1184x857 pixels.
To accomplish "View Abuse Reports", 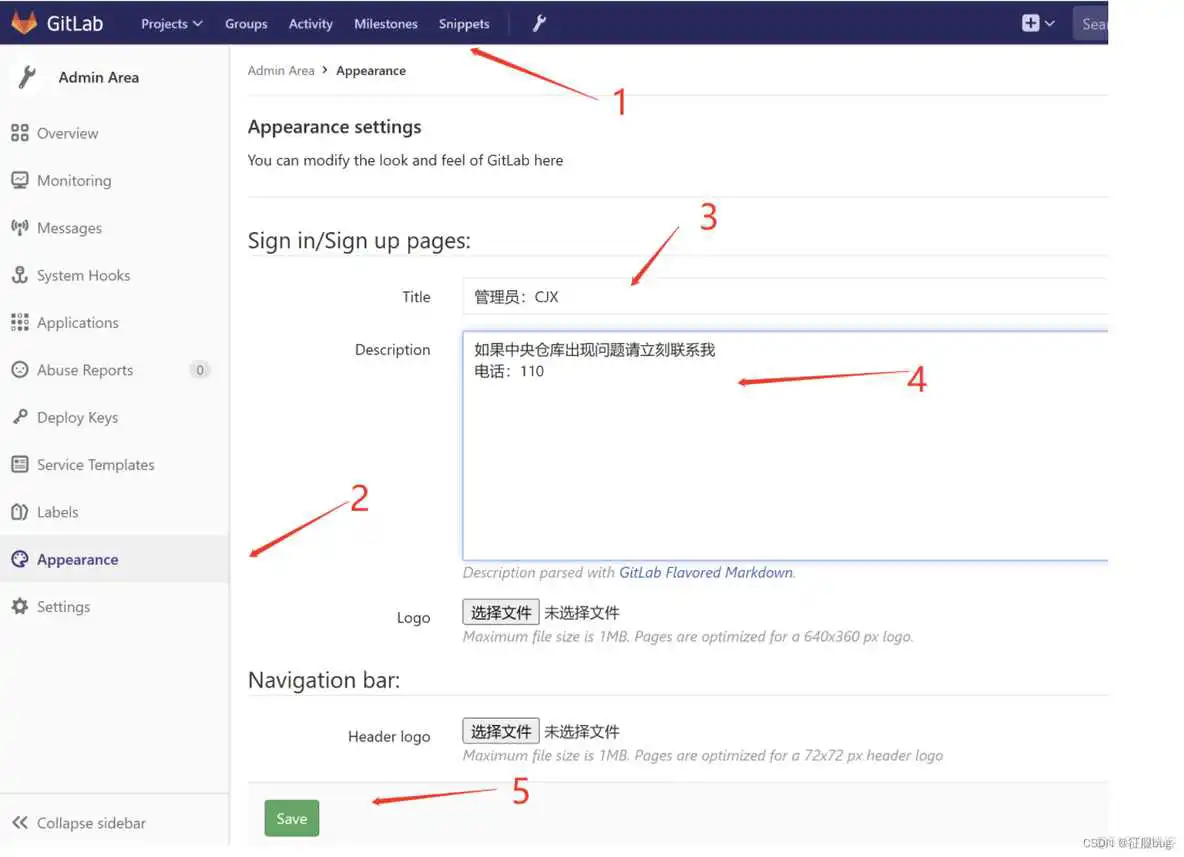I will [83, 369].
